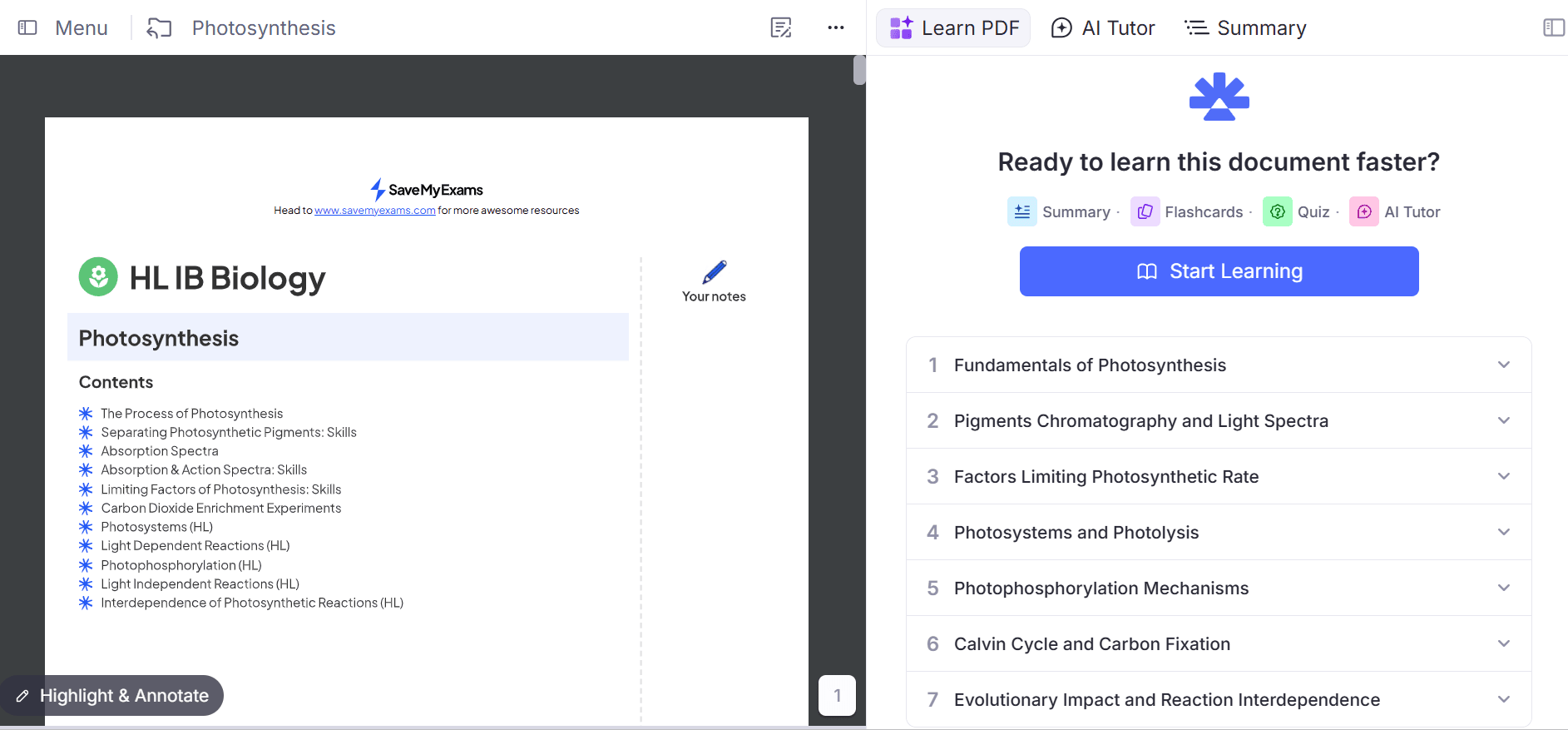1568x730 pixels.
Task: Expand Photosystems and Photolysis chevron
Action: [x=1504, y=532]
